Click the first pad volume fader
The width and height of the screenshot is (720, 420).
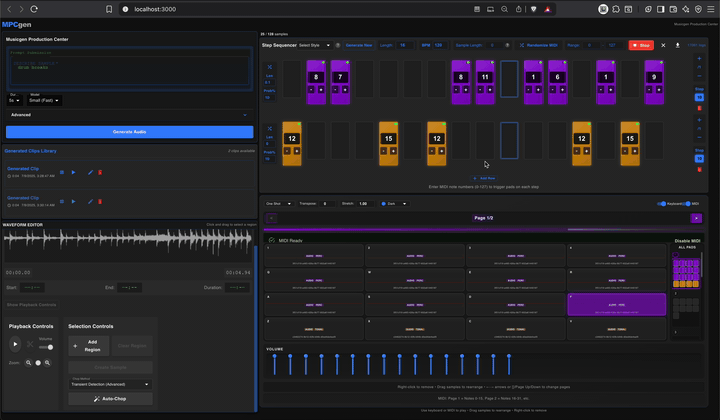[275, 364]
